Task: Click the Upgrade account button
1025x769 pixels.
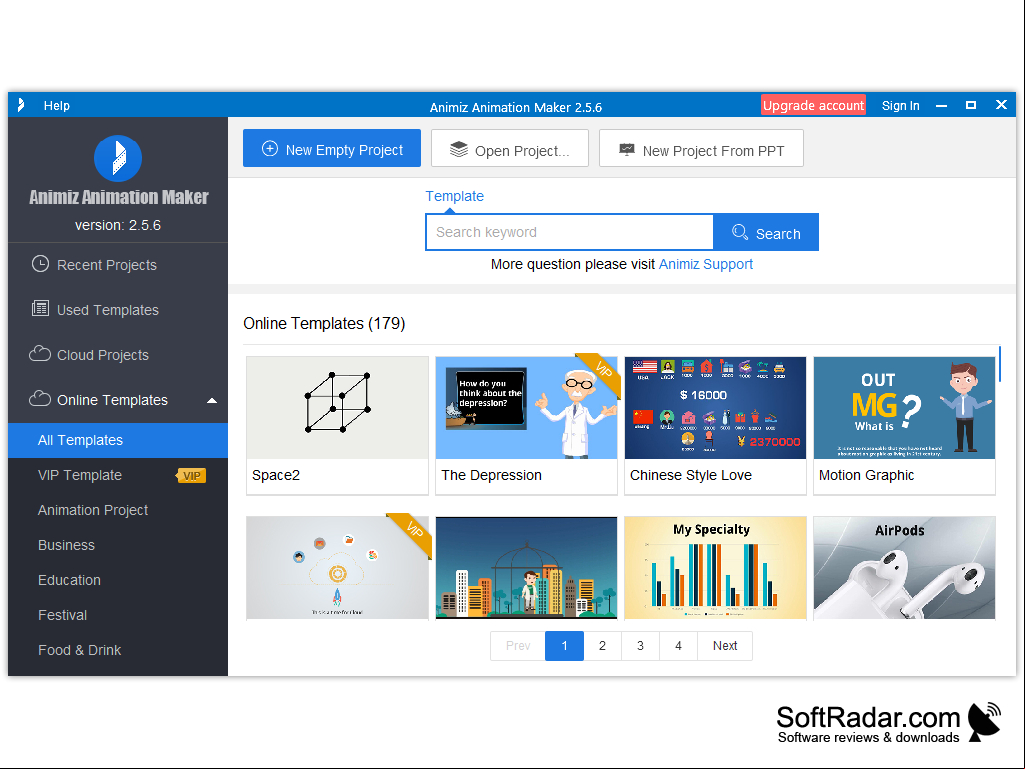Action: (x=813, y=105)
